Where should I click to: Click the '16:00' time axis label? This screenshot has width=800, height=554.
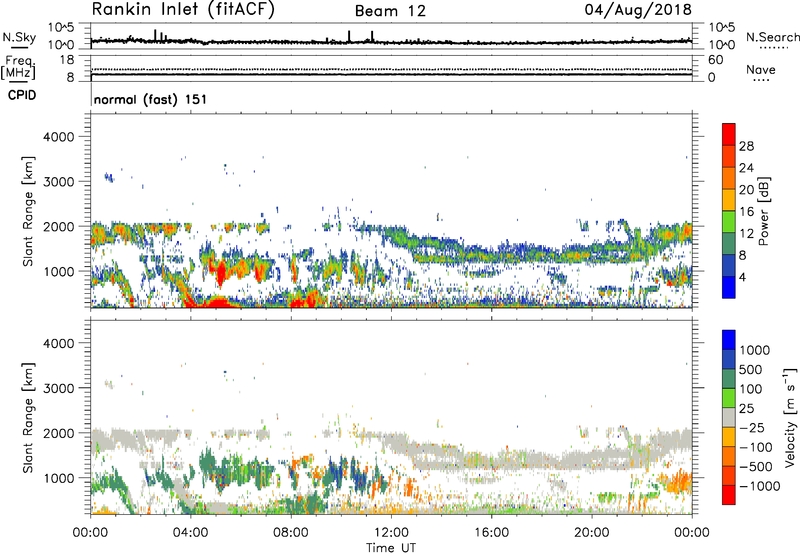[491, 533]
